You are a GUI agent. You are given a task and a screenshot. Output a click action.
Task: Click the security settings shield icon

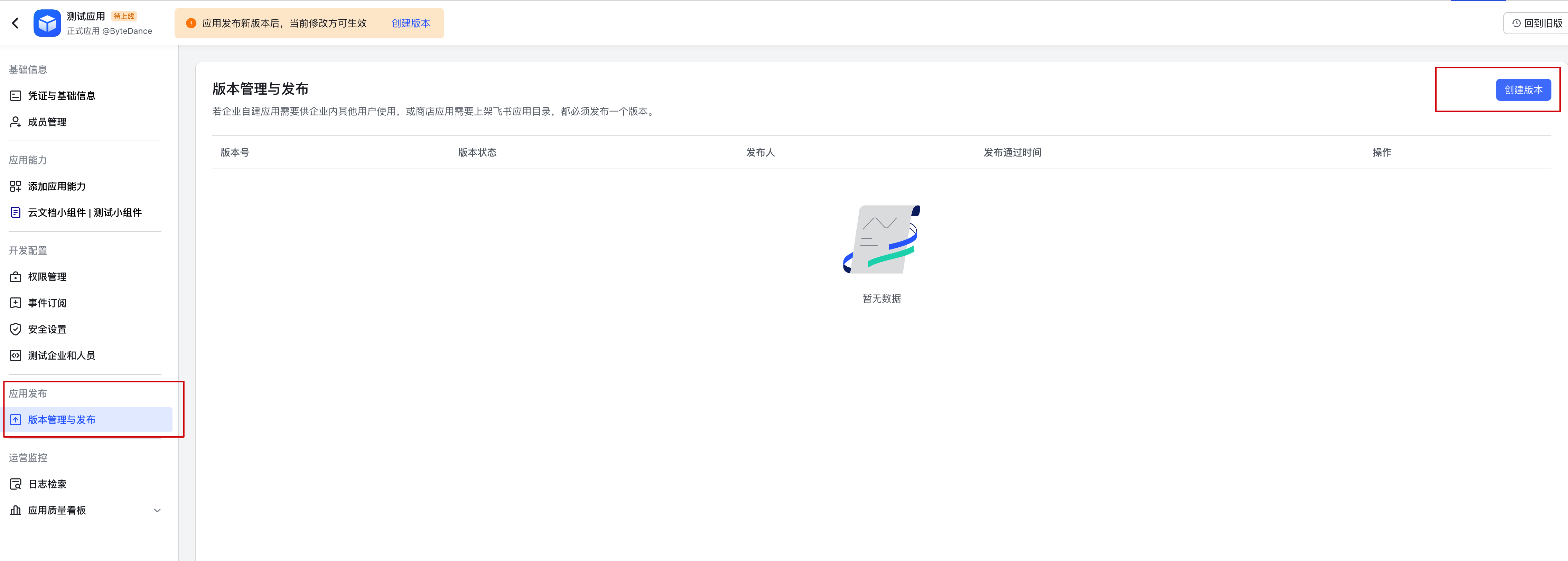click(16, 329)
